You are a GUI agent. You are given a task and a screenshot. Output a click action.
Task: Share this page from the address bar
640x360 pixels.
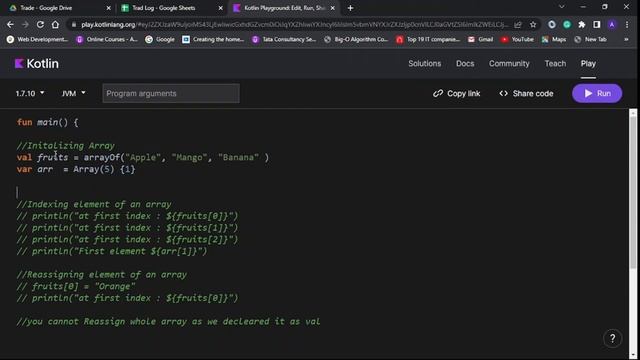click(518, 24)
